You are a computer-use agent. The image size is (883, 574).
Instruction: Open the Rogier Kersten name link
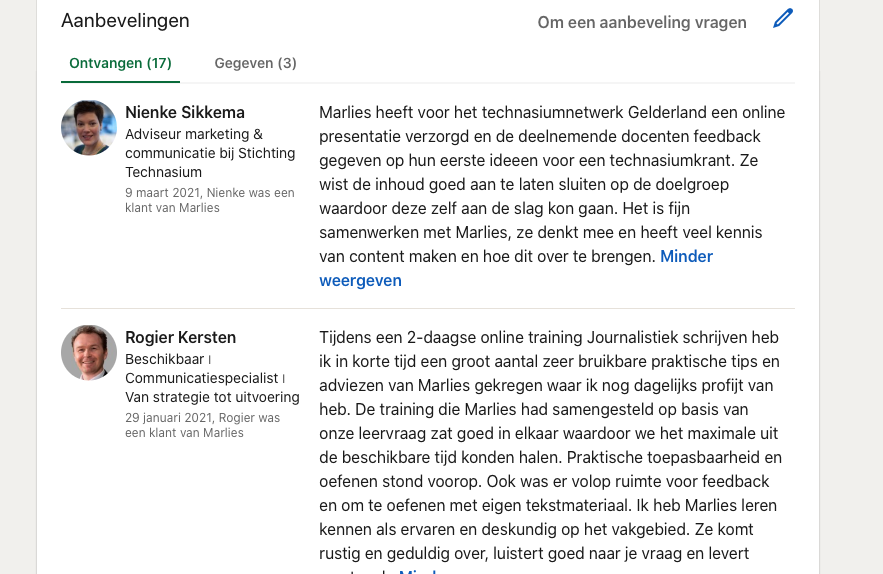(180, 337)
